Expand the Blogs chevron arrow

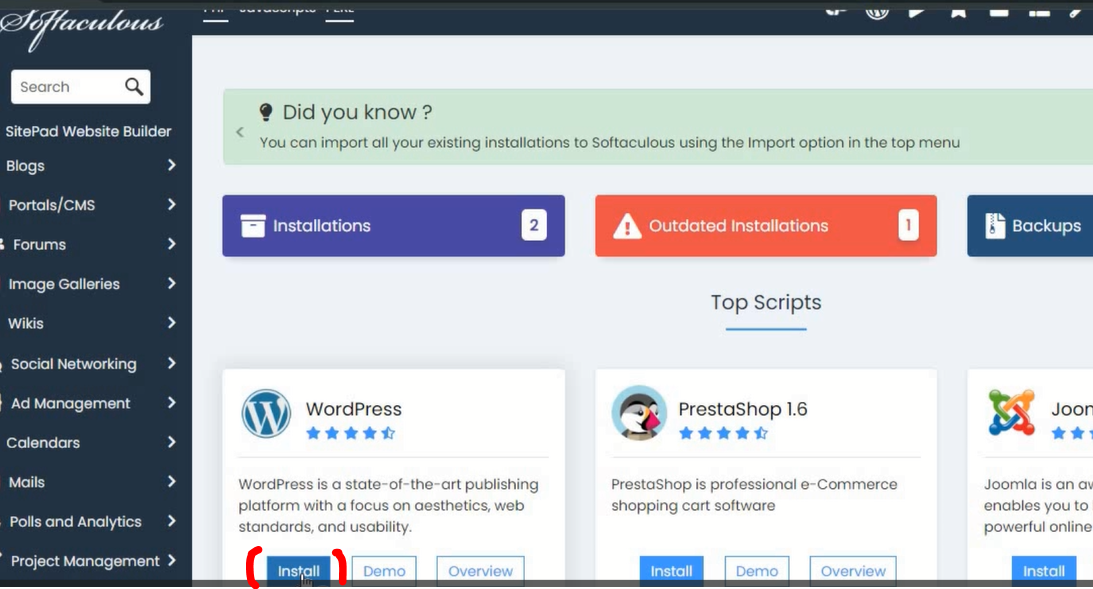171,165
